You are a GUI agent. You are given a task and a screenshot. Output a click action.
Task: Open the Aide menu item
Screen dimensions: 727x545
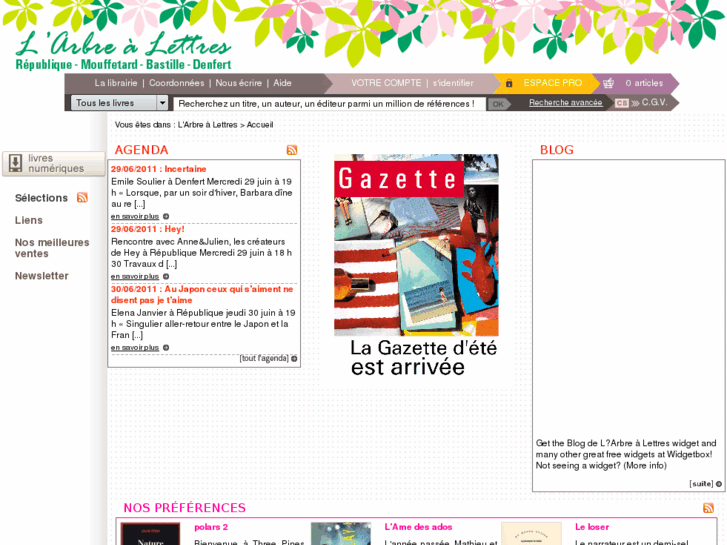pyautogui.click(x=282, y=83)
